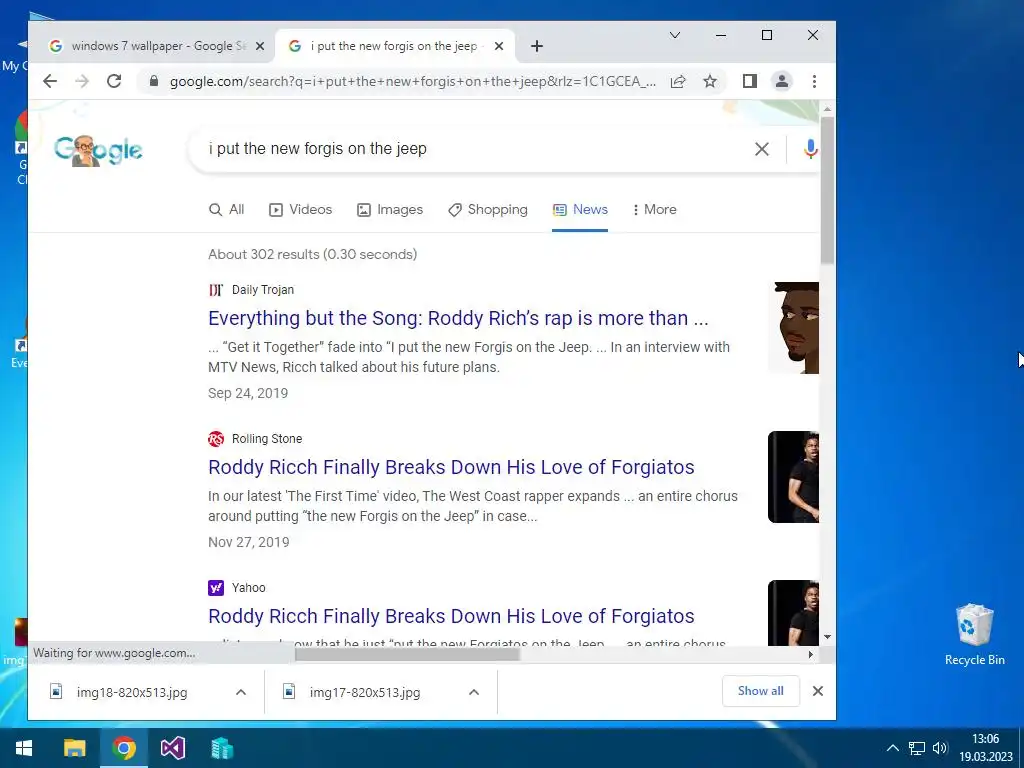The height and width of the screenshot is (768, 1024).
Task: Open downloaded img18-820x513.jpg
Action: point(132,692)
